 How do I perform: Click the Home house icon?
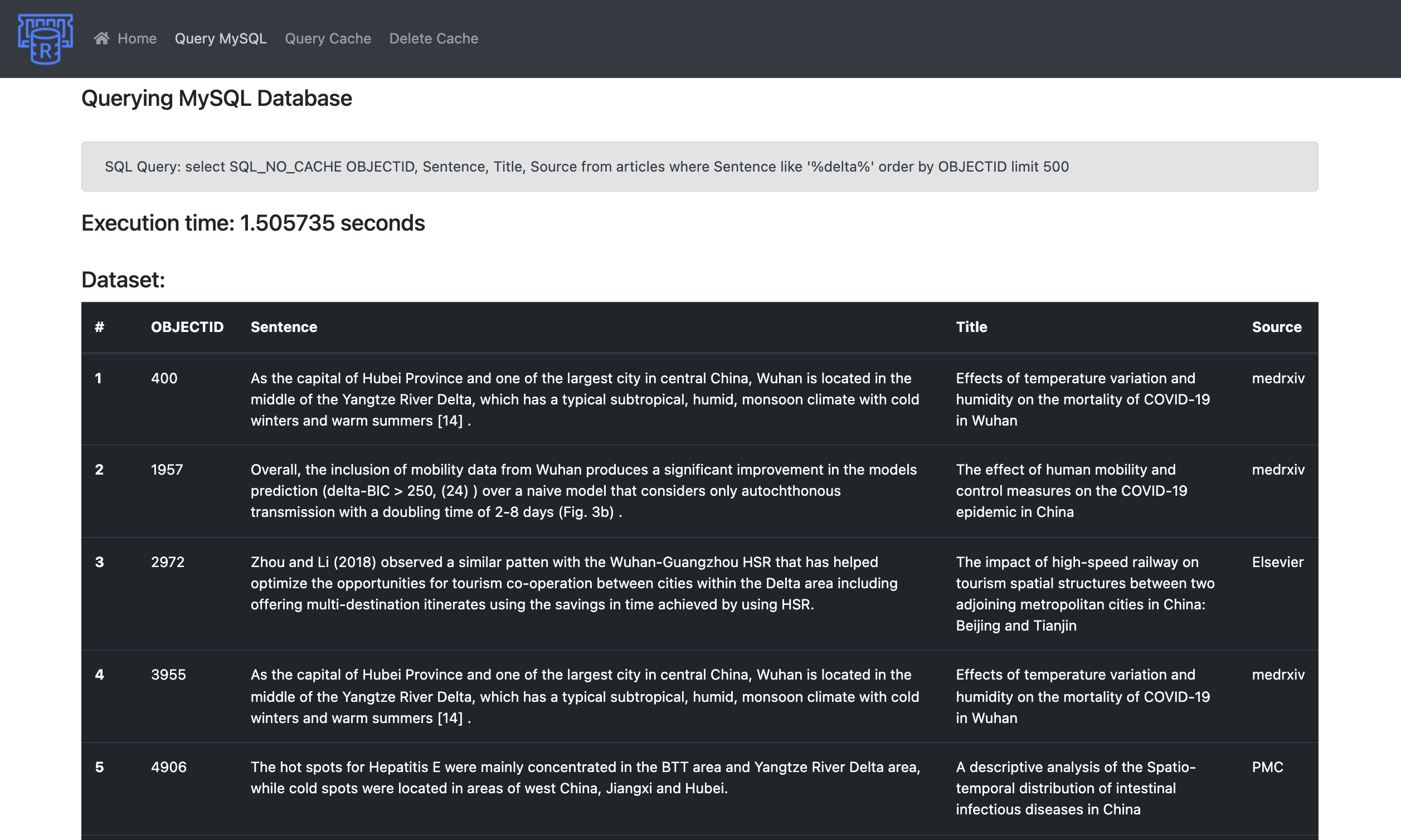[x=102, y=38]
